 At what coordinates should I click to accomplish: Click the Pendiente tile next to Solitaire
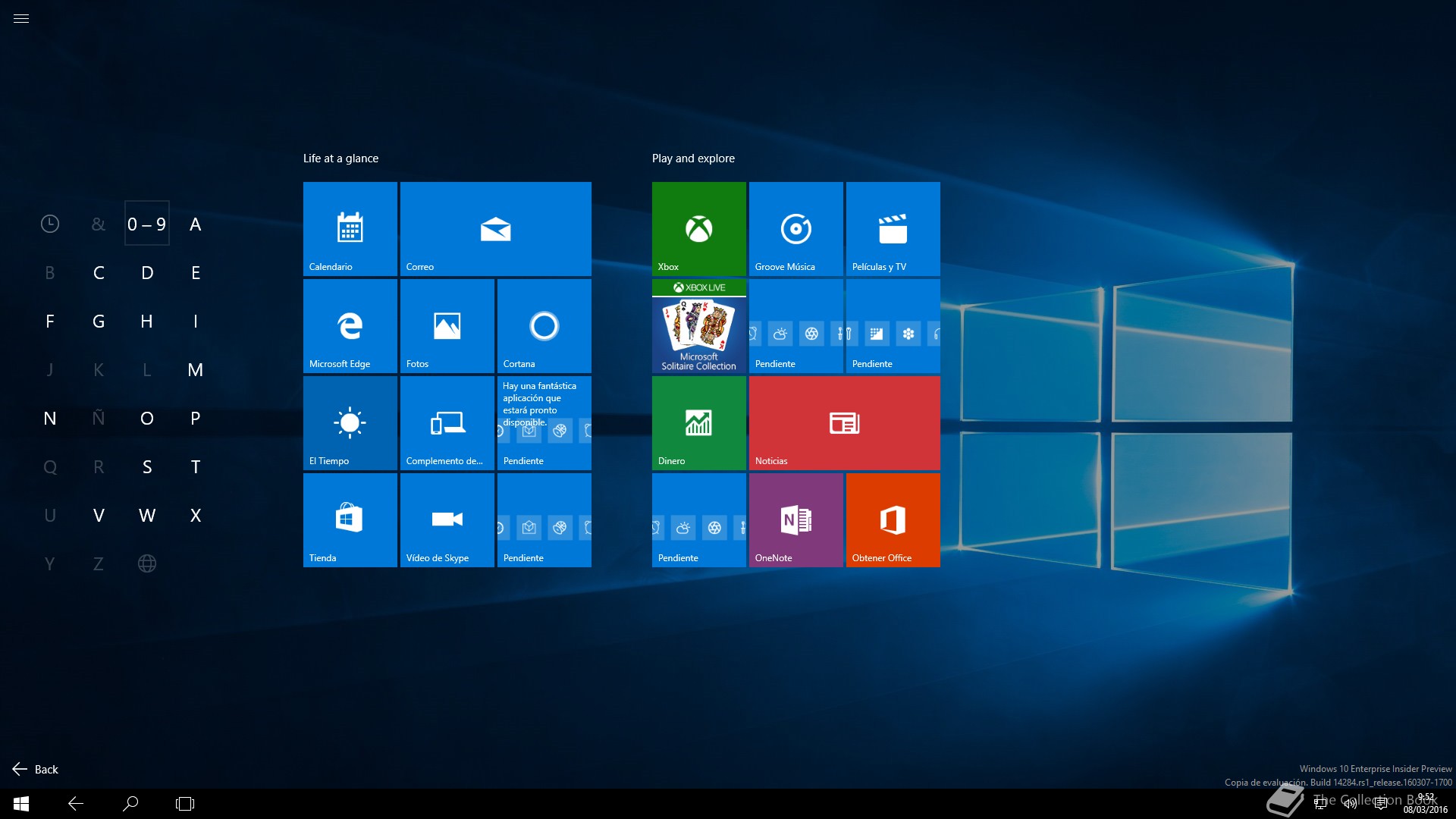[796, 326]
